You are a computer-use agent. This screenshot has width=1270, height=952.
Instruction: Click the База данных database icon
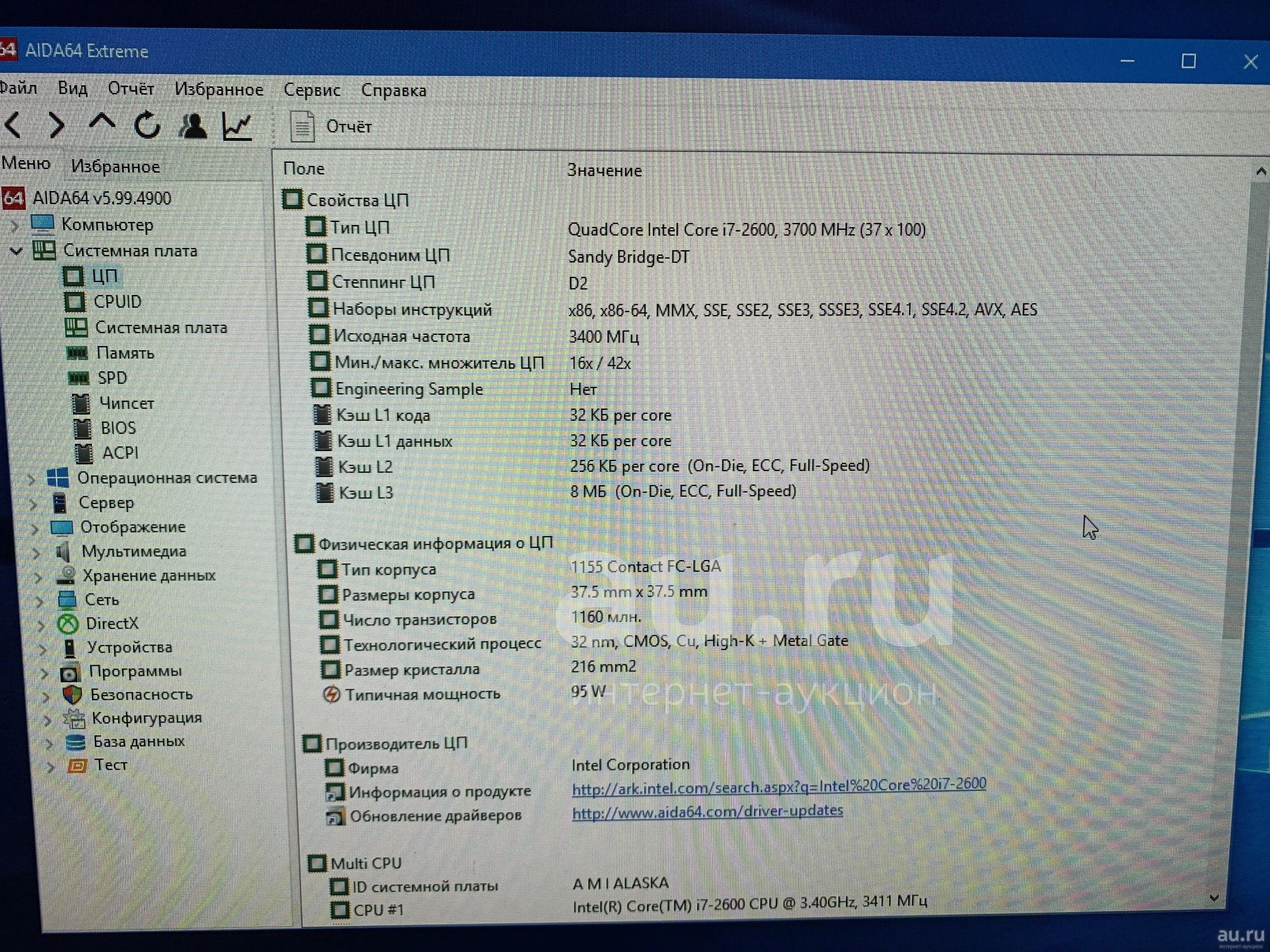(75, 743)
